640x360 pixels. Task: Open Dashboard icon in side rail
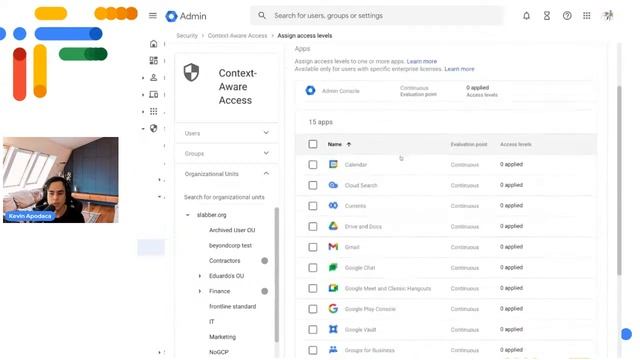tap(153, 60)
